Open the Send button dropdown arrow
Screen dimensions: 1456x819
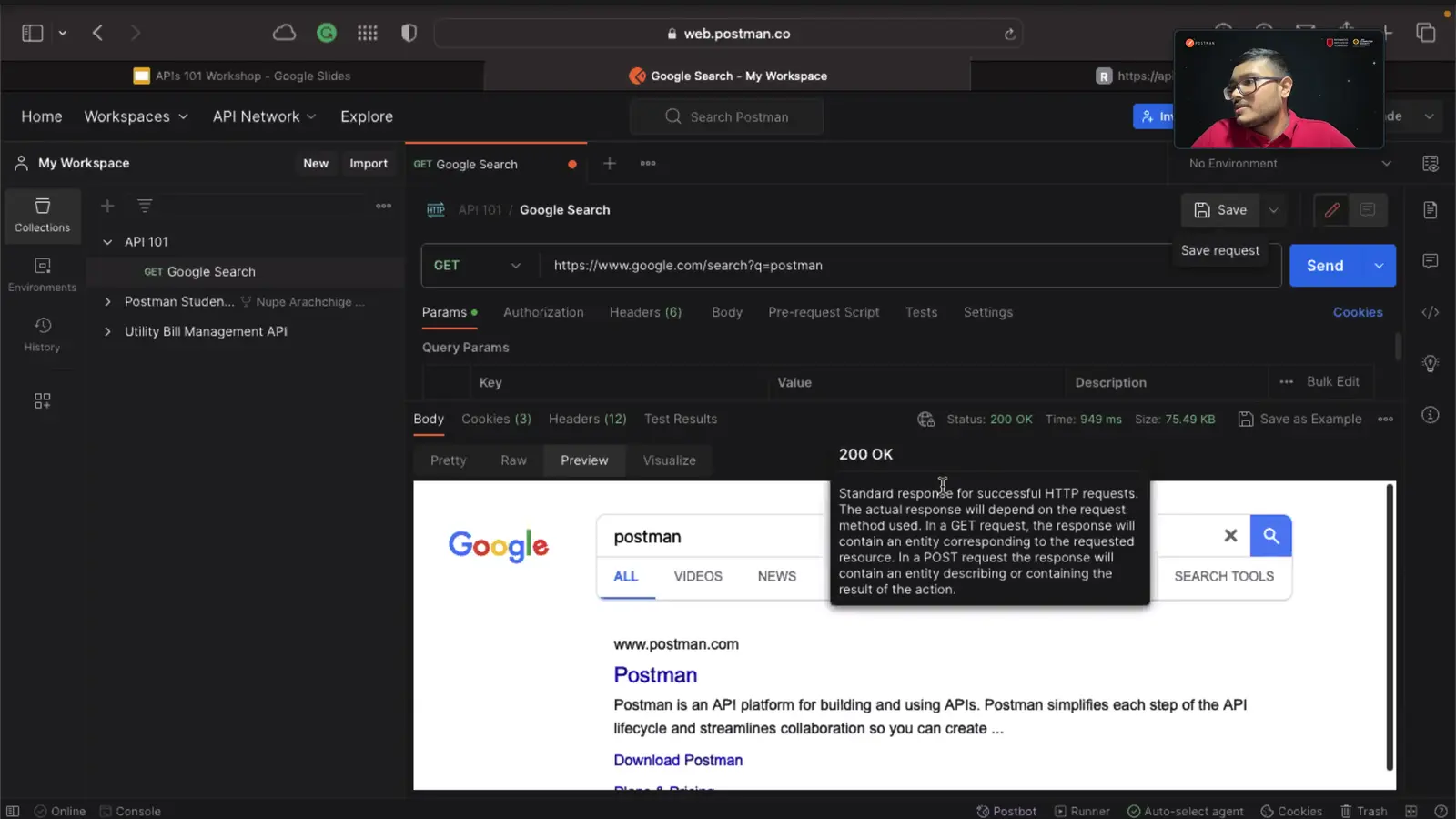coord(1379,266)
